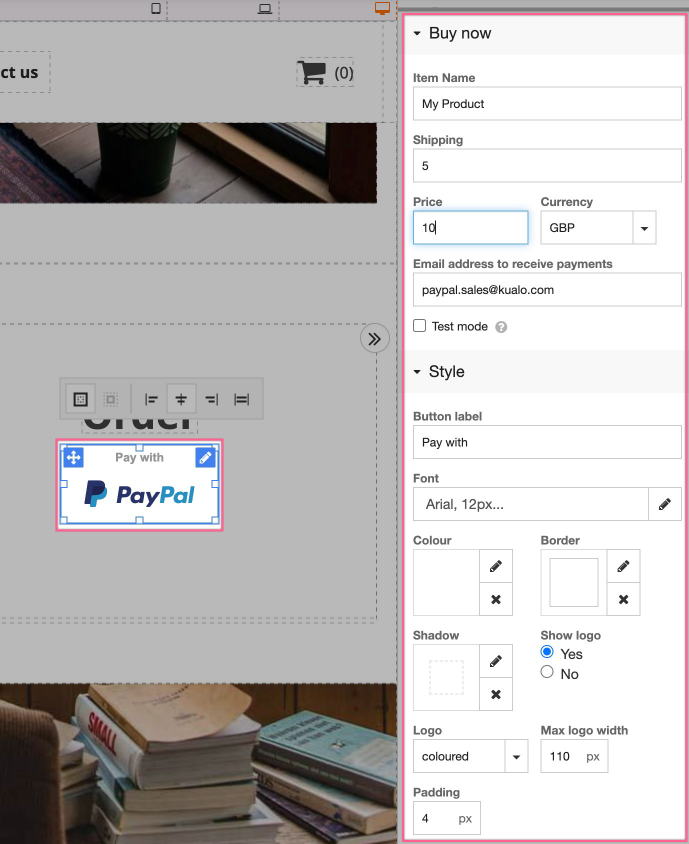This screenshot has height=844, width=689.
Task: Click the Button label field
Action: [547, 442]
